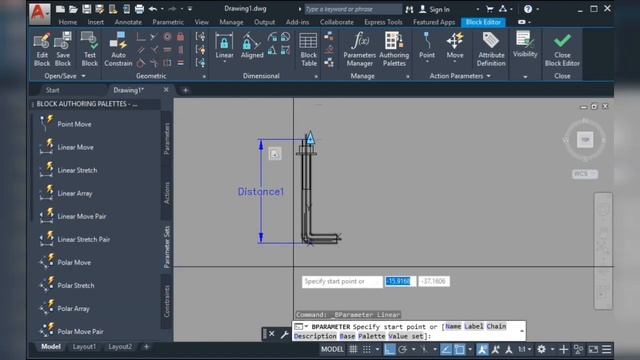Click the customization hamburger icon in status bar
Screen dimensions: 640x360
coord(607,349)
